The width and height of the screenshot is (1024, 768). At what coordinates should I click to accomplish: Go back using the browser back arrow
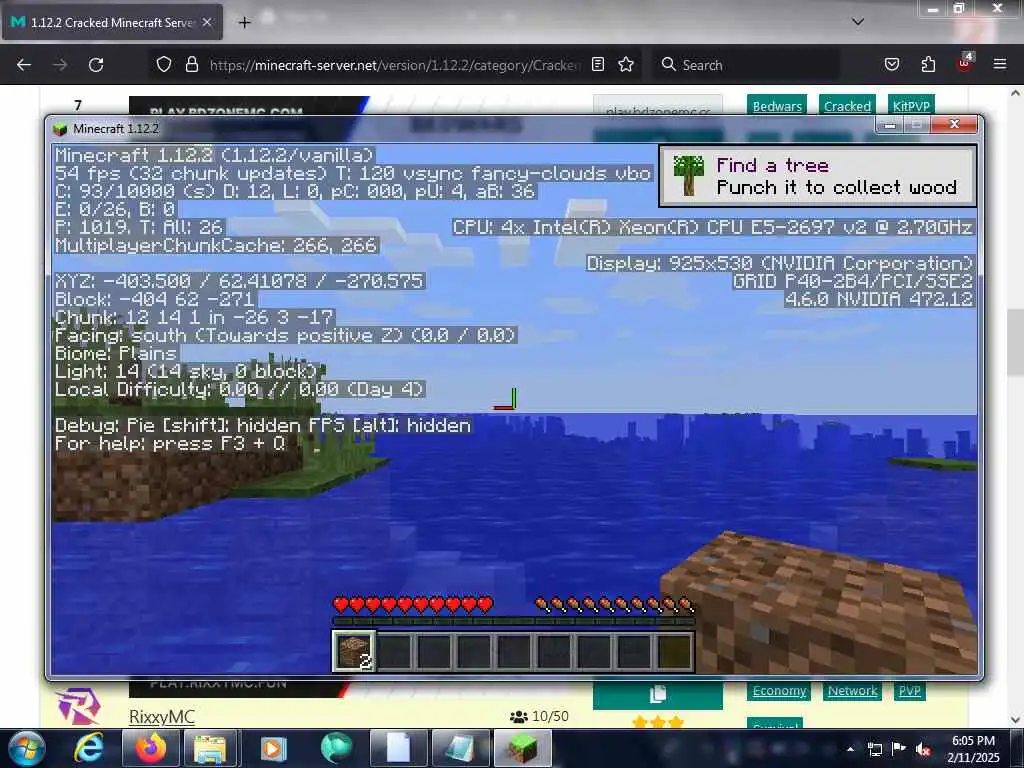pos(24,65)
